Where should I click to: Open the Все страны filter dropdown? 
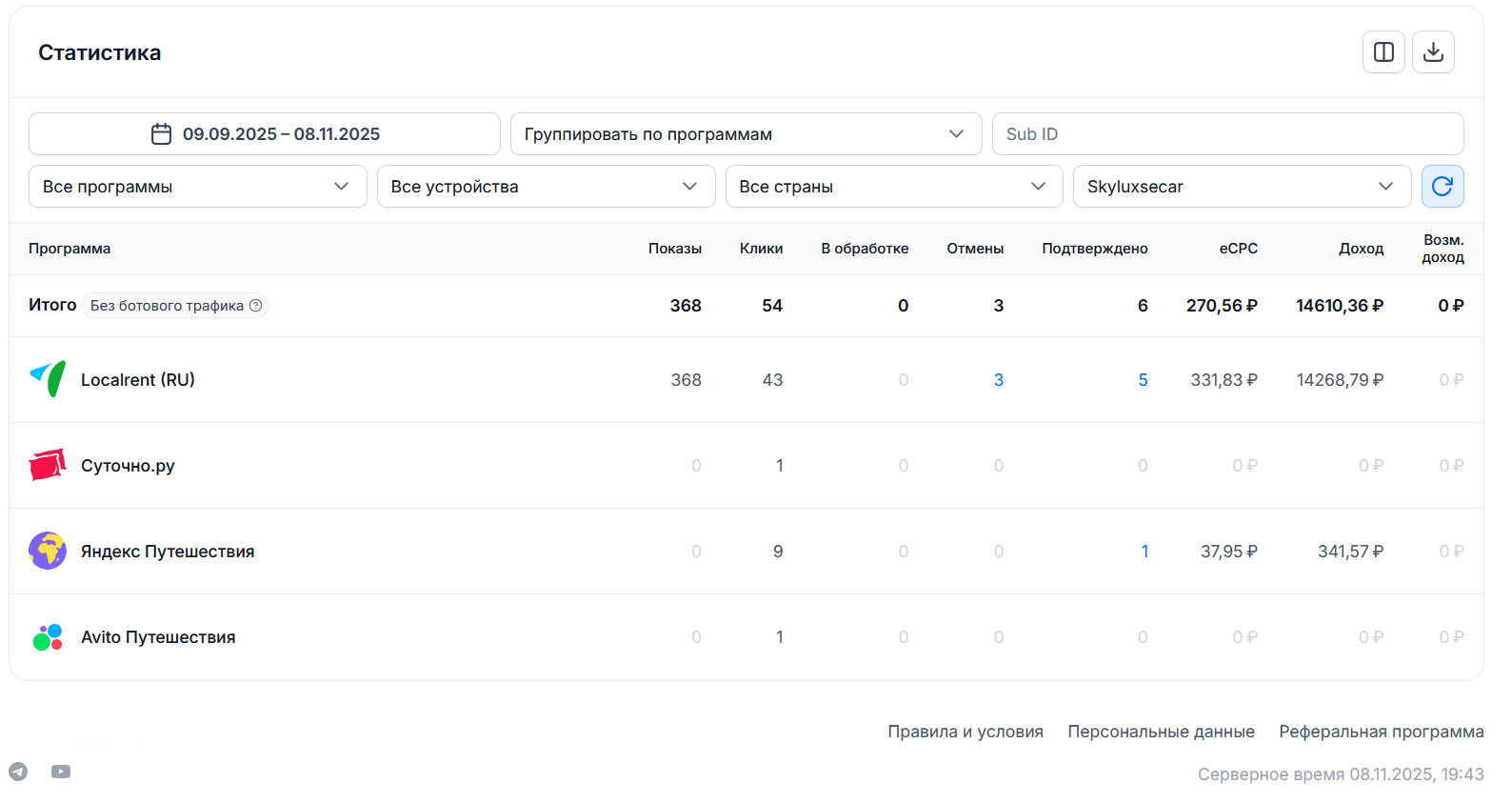pyautogui.click(x=893, y=187)
